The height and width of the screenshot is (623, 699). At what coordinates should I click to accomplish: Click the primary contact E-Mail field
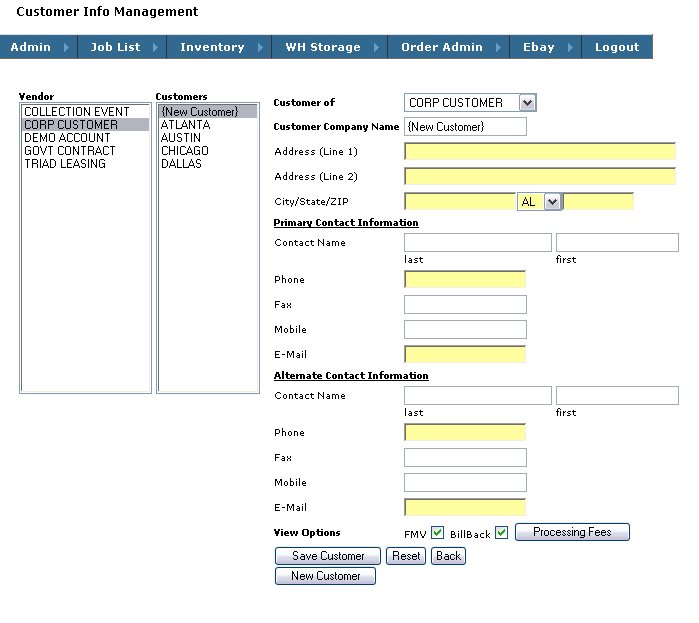(x=465, y=354)
